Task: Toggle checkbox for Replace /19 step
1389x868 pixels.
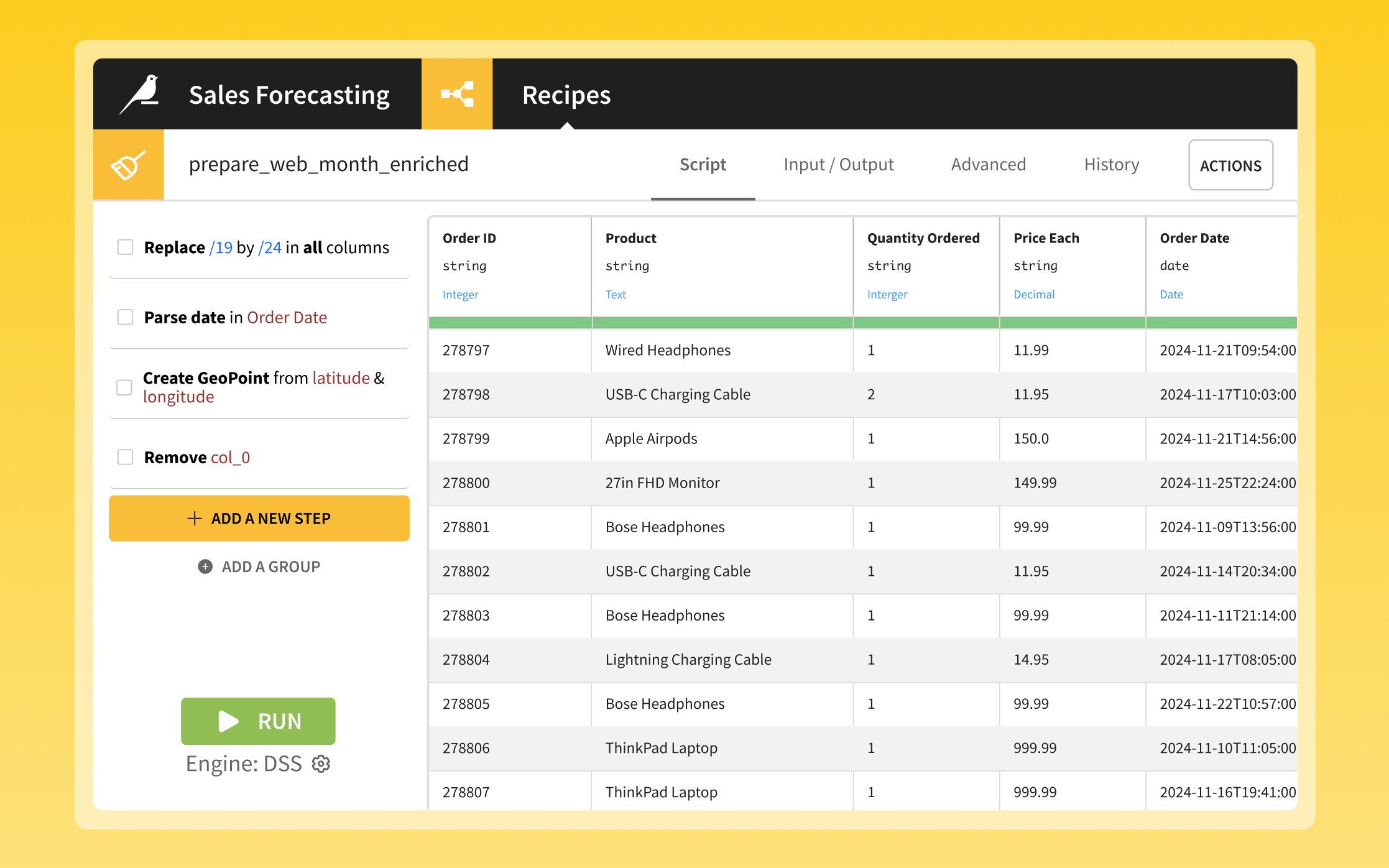Action: coord(126,247)
